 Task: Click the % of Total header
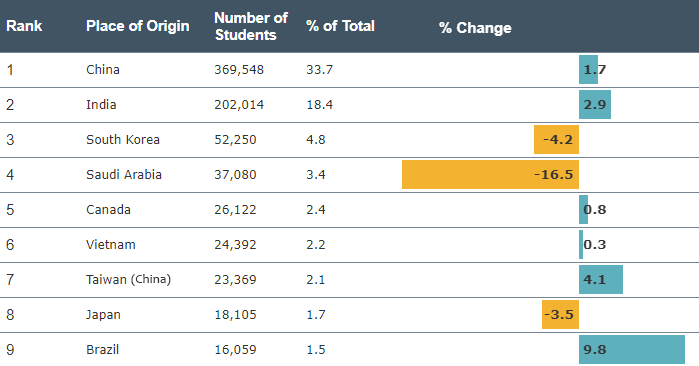(340, 26)
